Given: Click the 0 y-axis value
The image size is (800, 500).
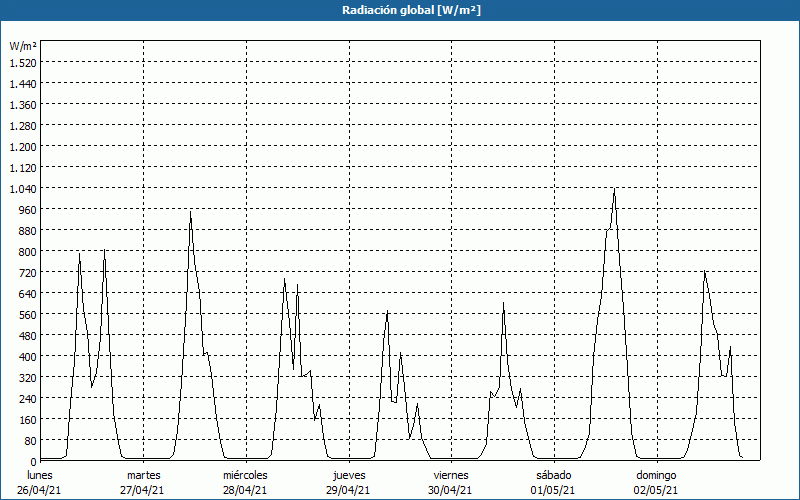Looking at the screenshot, I should 33,462.
